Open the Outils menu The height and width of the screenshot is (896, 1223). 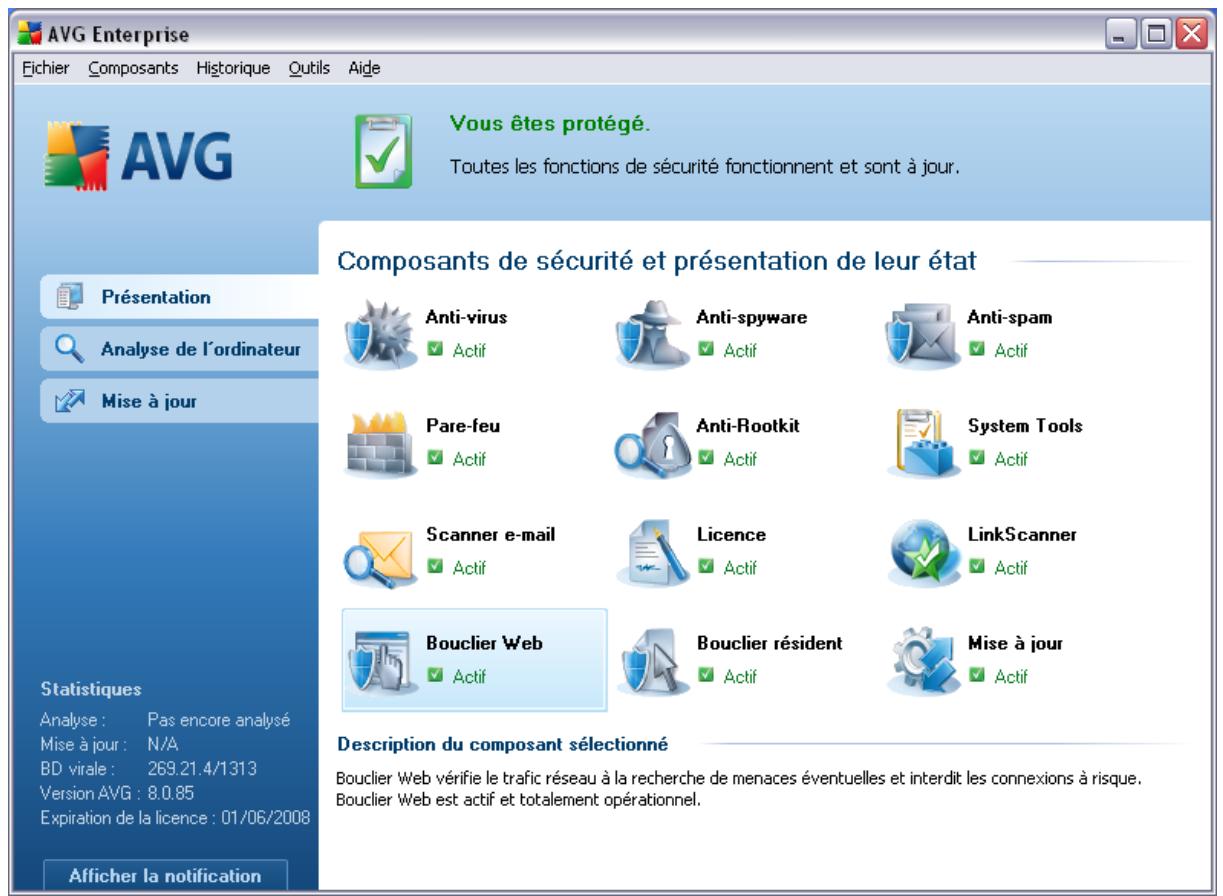pos(309,69)
